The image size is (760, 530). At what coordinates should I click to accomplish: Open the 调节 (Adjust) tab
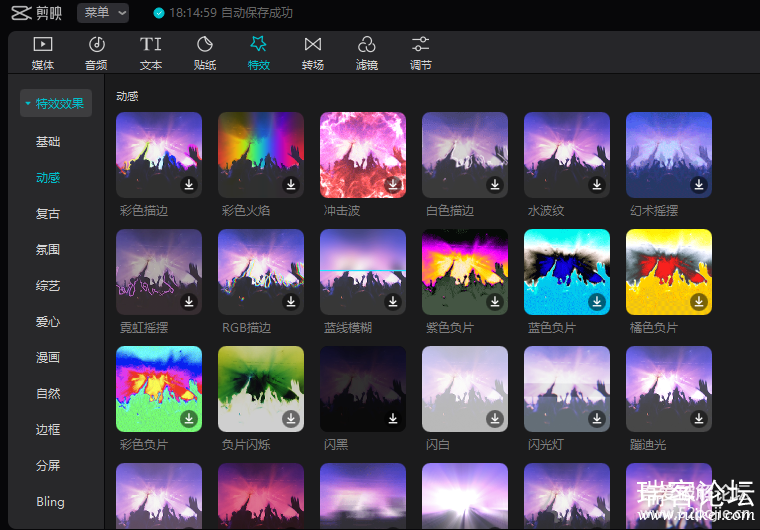[x=420, y=53]
